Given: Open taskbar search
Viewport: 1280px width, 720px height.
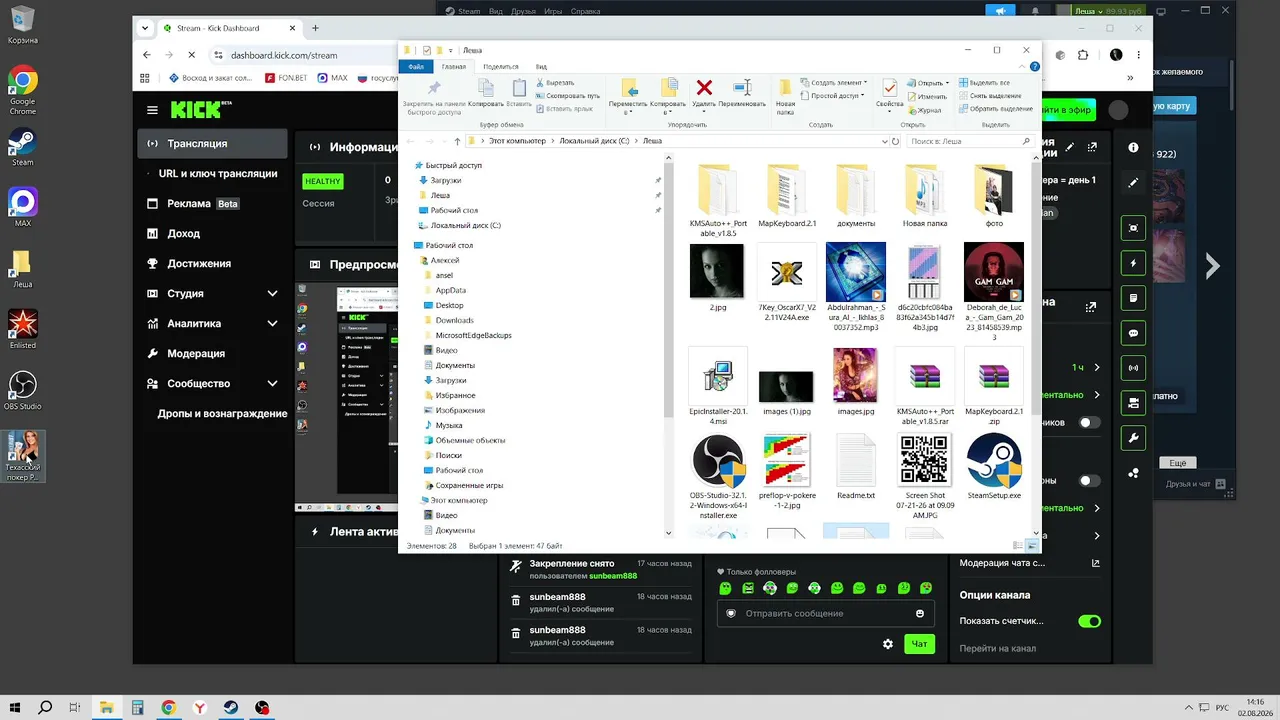Looking at the screenshot, I should pos(45,708).
